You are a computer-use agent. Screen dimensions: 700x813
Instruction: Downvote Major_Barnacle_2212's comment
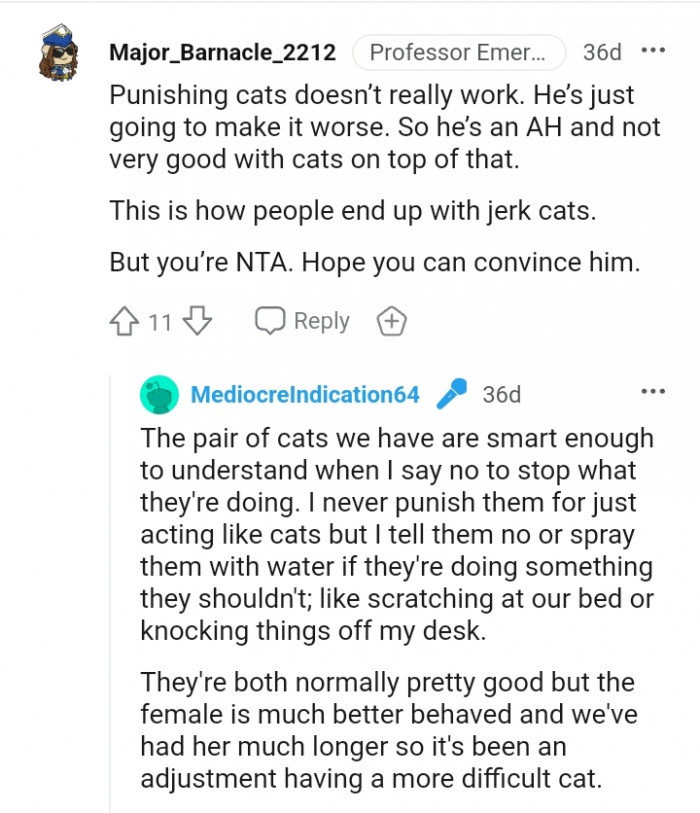[198, 320]
